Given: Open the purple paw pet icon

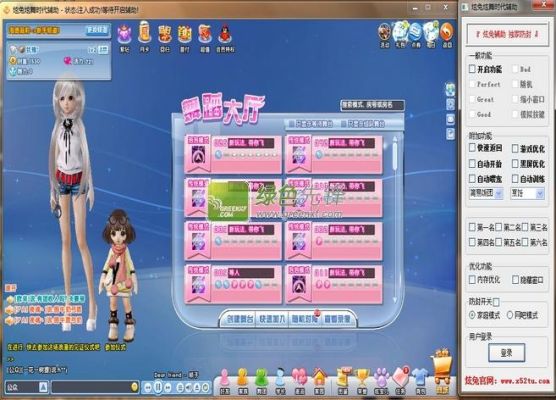Looking at the screenshot, I should click(x=381, y=377).
